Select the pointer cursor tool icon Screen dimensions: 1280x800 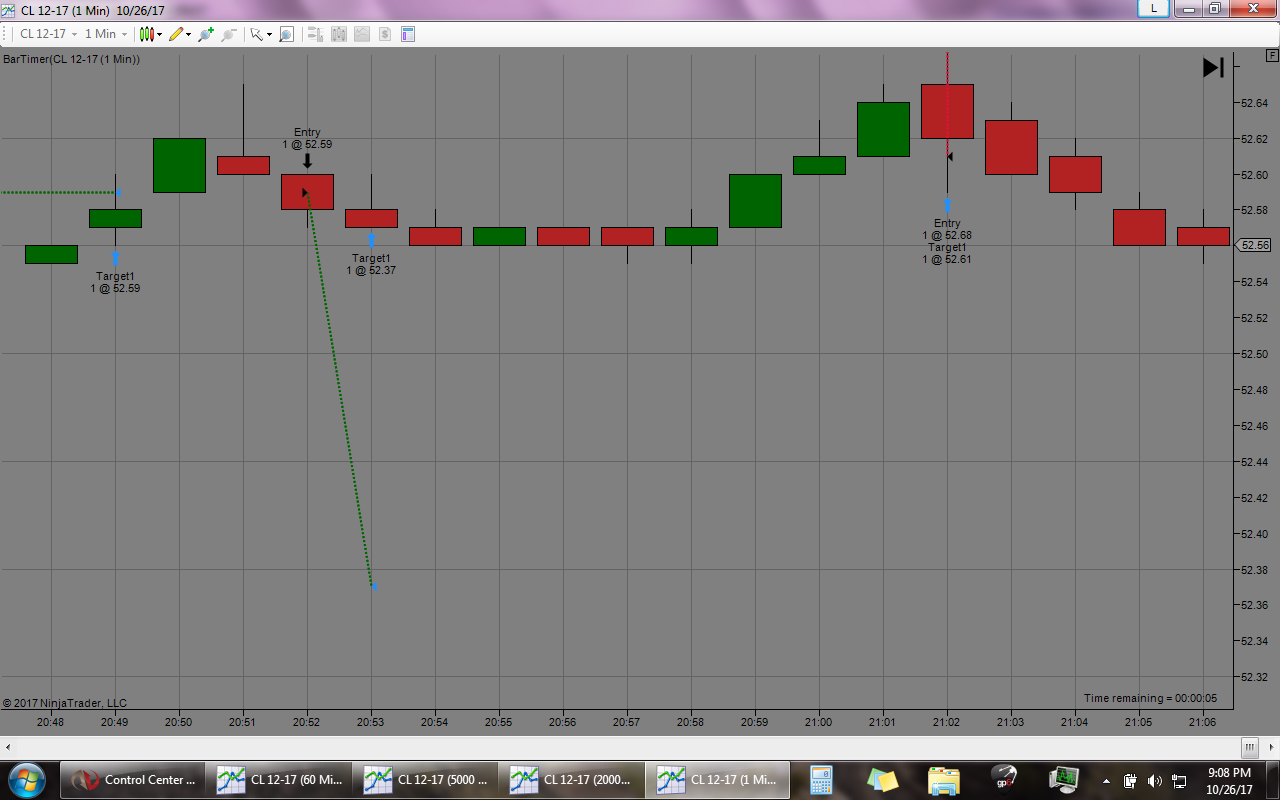point(257,34)
